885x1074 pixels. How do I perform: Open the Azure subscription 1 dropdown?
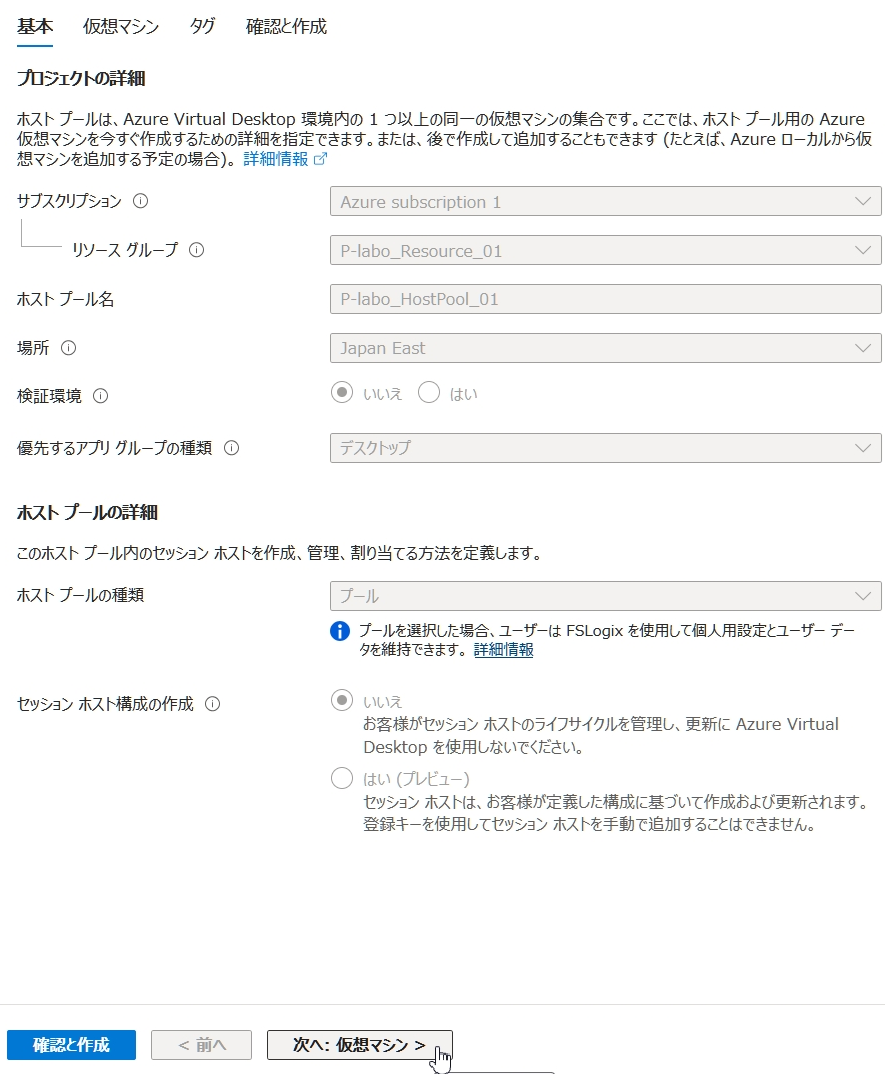[606, 201]
